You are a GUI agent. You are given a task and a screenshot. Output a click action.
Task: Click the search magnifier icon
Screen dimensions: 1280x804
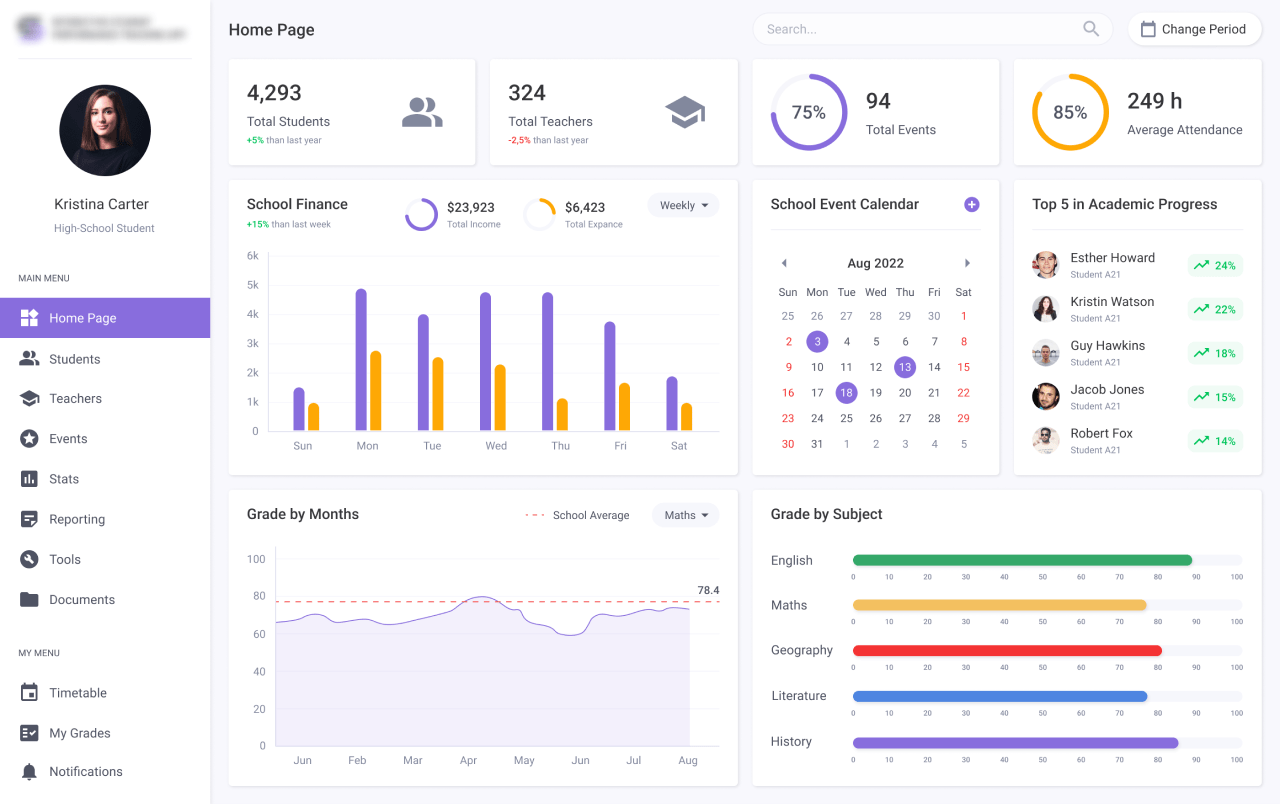coord(1090,29)
